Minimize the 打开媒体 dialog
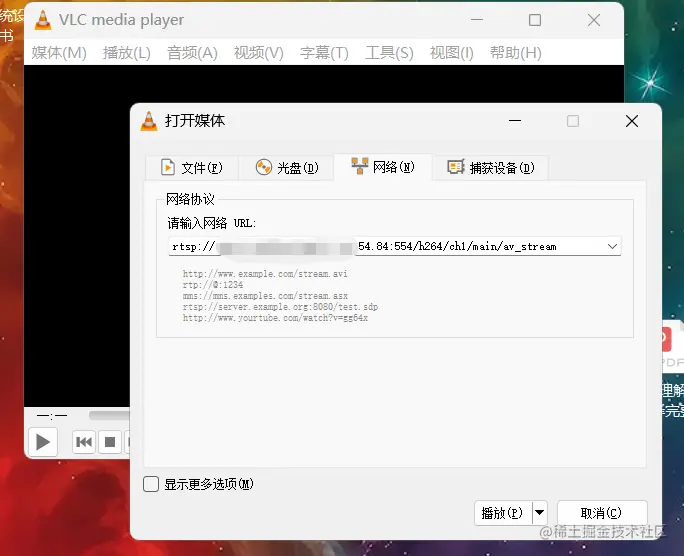Image resolution: width=684 pixels, height=556 pixels. (515, 121)
